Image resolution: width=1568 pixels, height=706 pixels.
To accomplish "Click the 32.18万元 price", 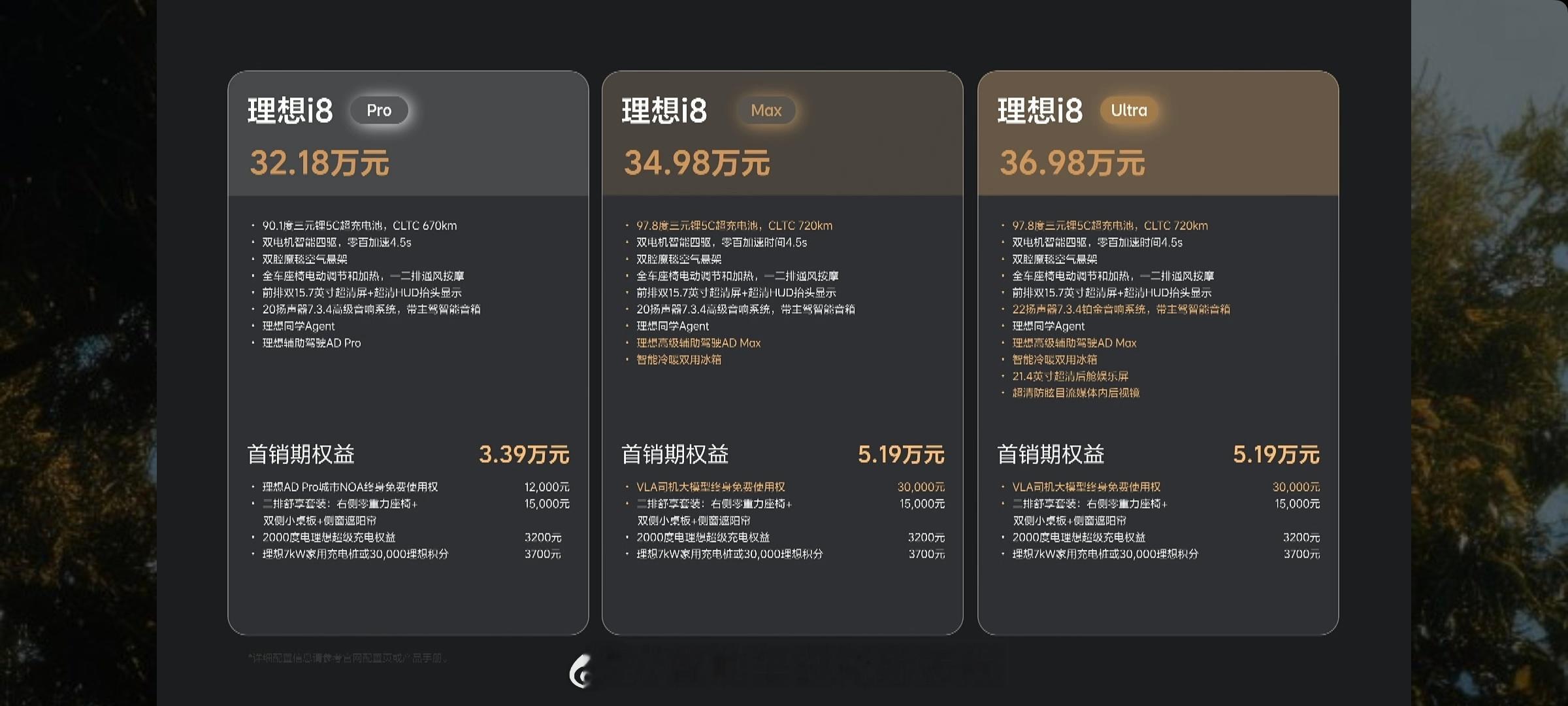I will (x=319, y=163).
